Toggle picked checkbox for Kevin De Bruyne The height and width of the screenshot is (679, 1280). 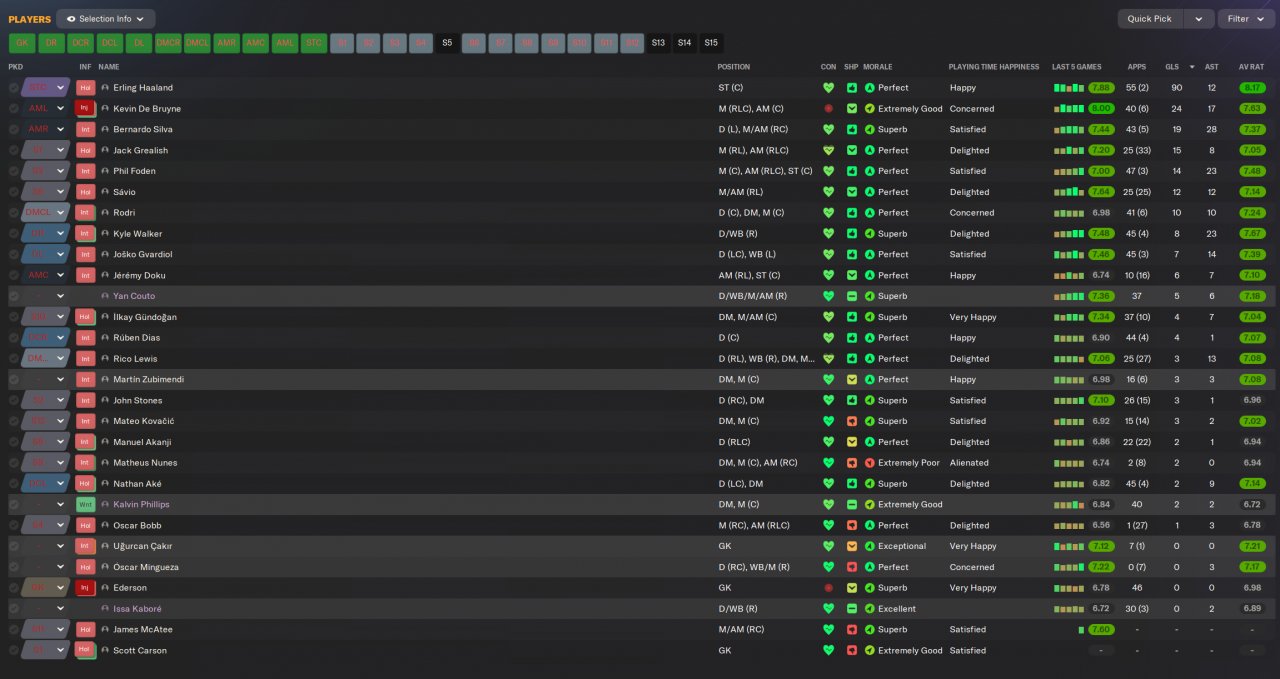click(14, 108)
